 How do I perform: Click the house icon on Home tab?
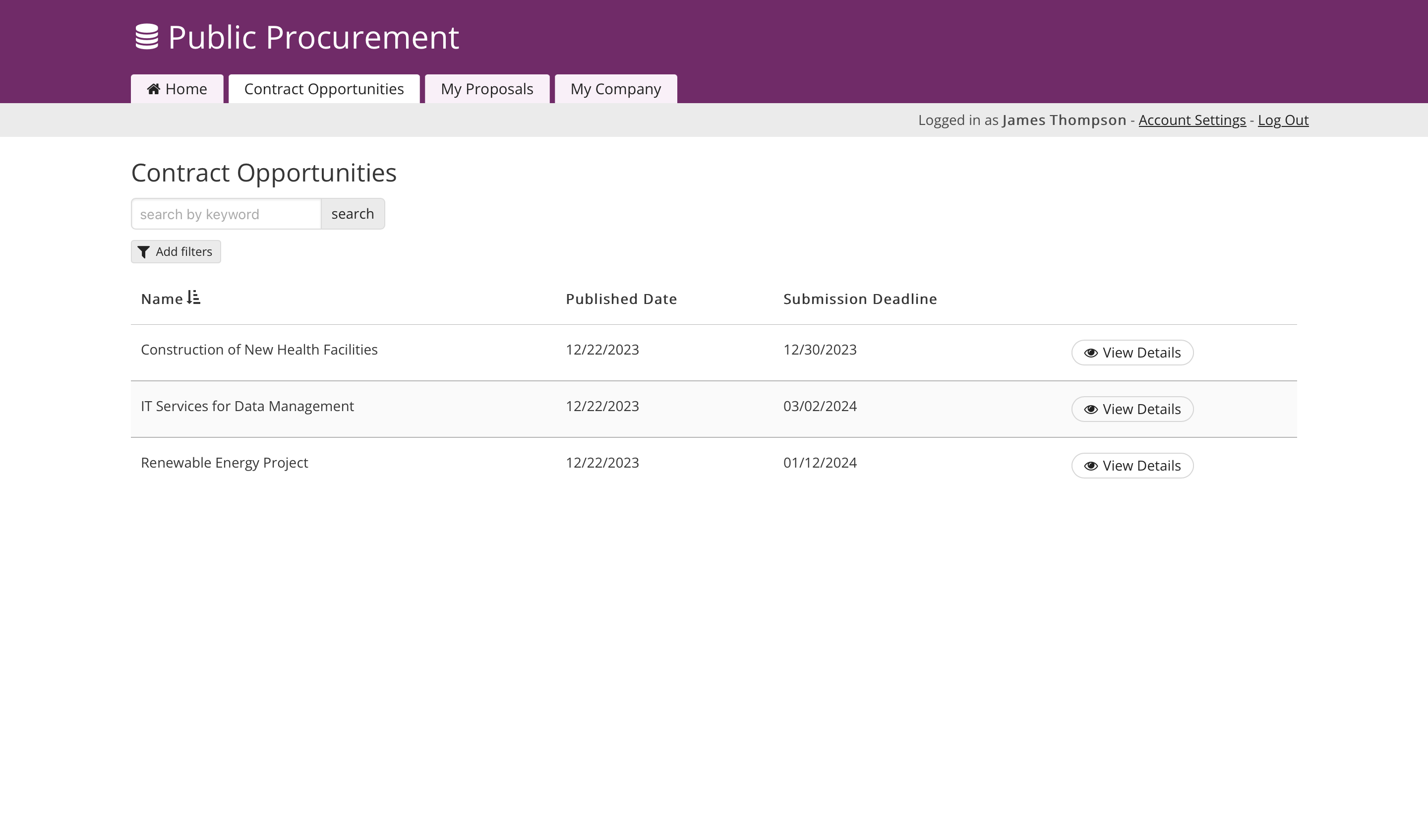coord(154,89)
